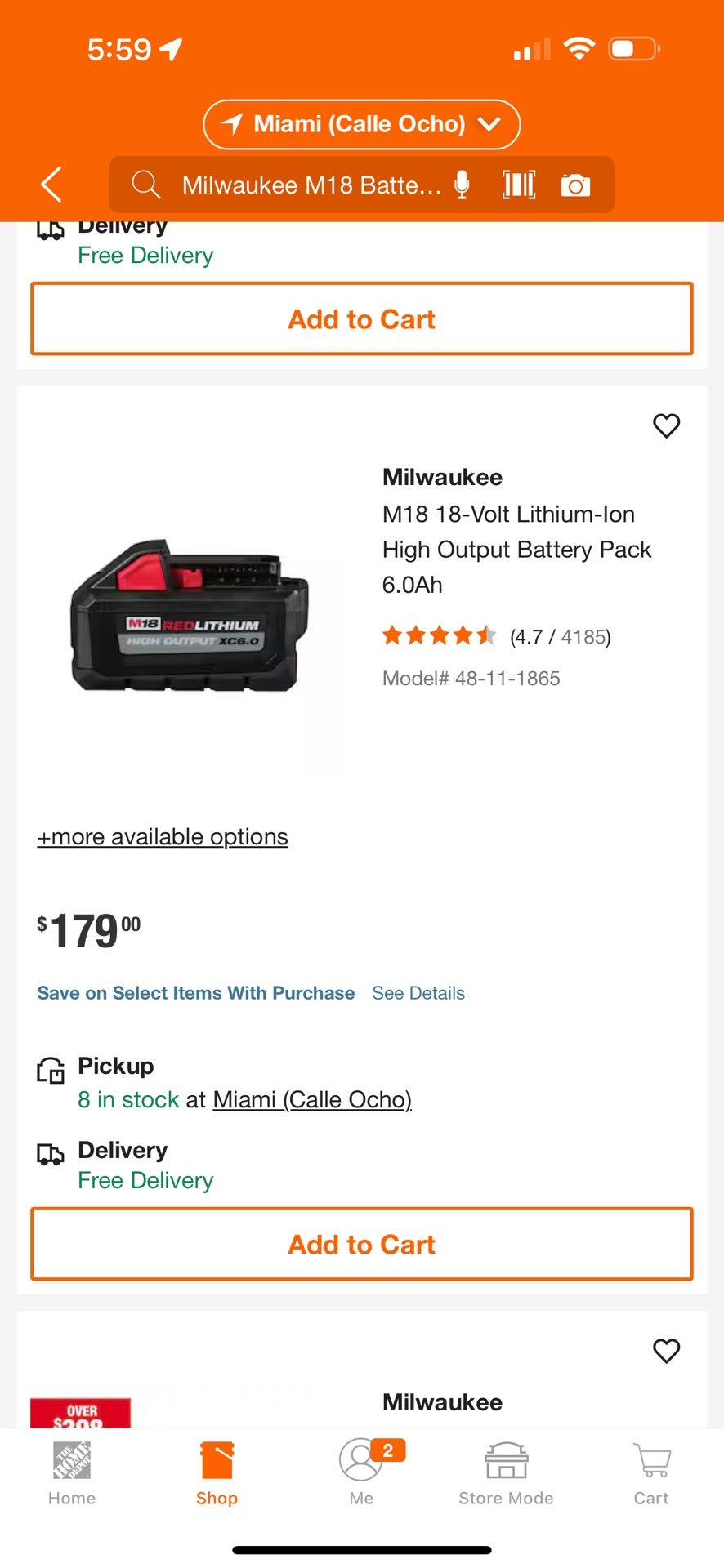The height and width of the screenshot is (1568, 724).
Task: Open the barcode scanner
Action: tap(519, 185)
